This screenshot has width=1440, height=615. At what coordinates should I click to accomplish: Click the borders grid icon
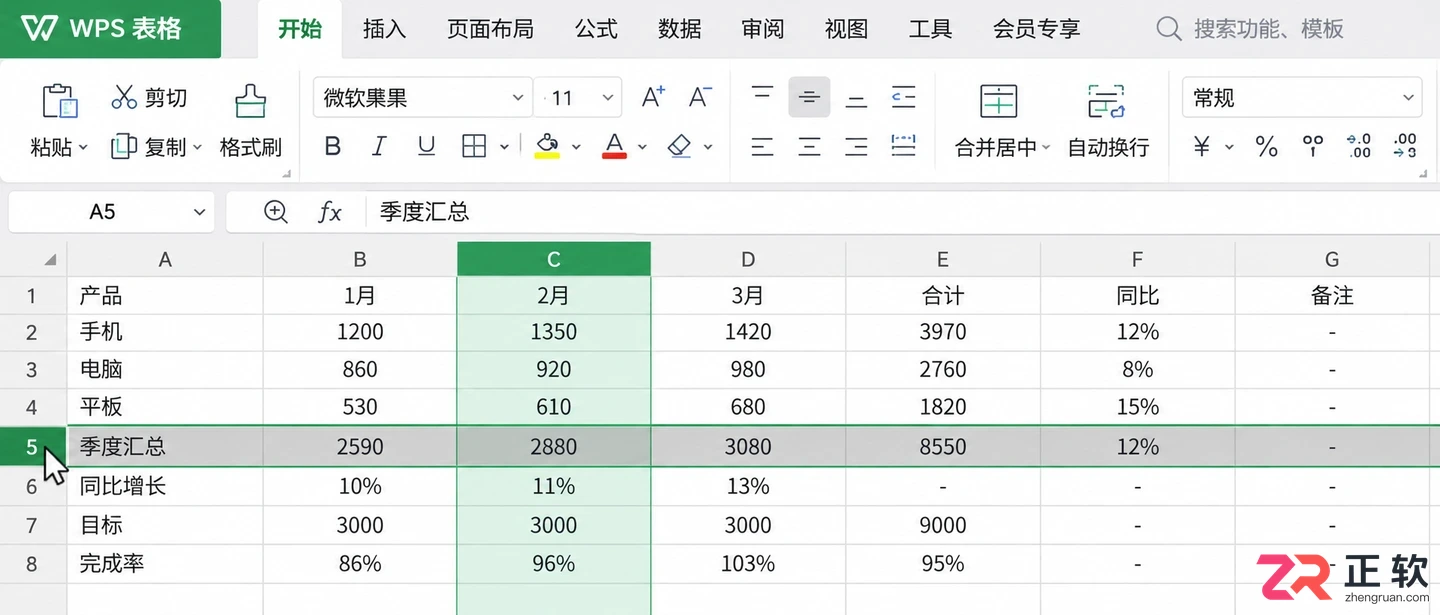(474, 147)
